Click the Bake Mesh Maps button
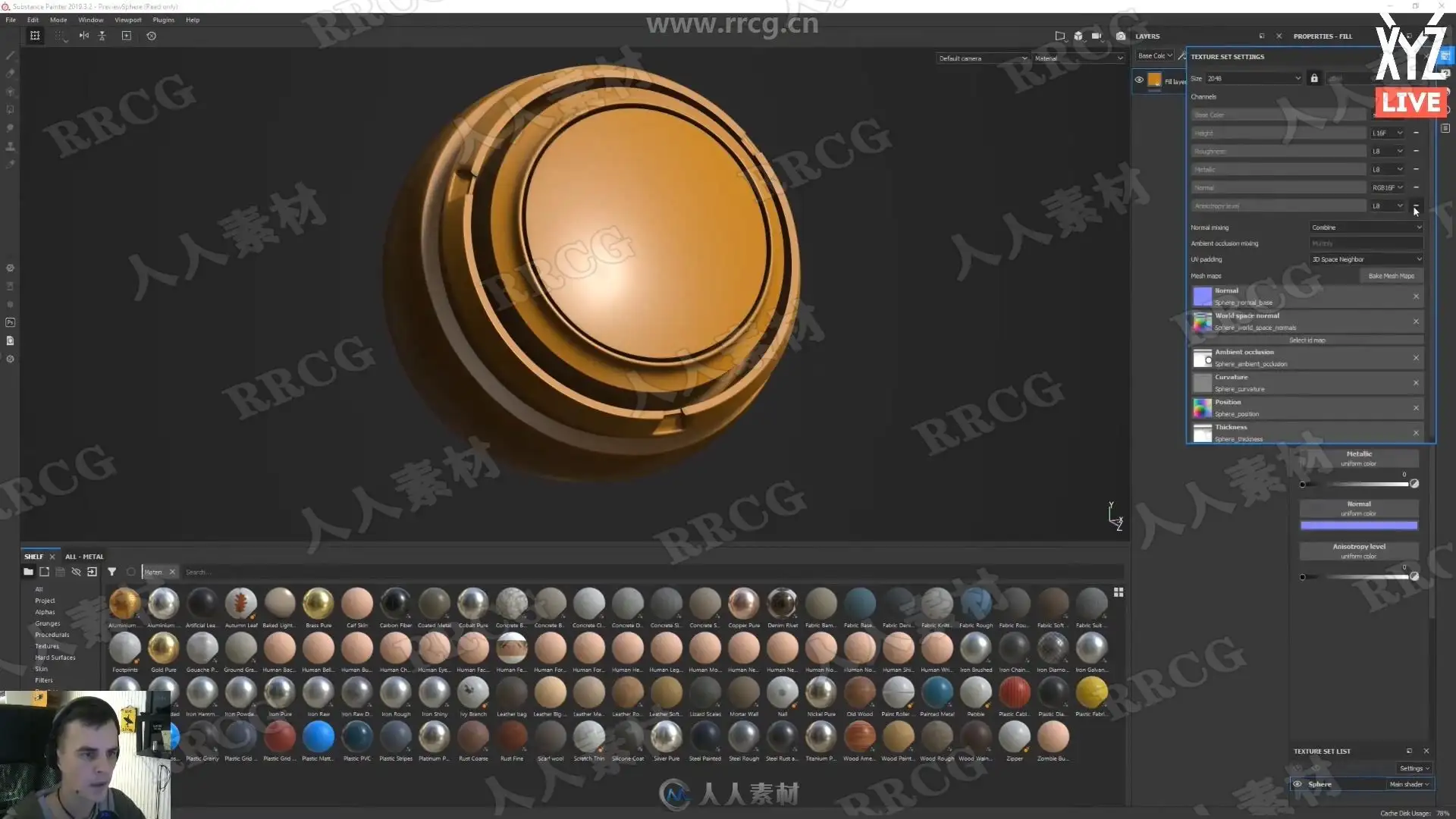This screenshot has height=819, width=1456. [1391, 276]
